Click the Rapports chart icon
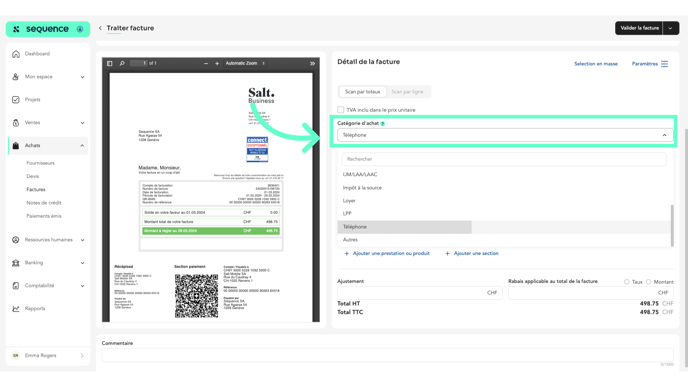Screen dimensions: 688x387 coord(16,308)
